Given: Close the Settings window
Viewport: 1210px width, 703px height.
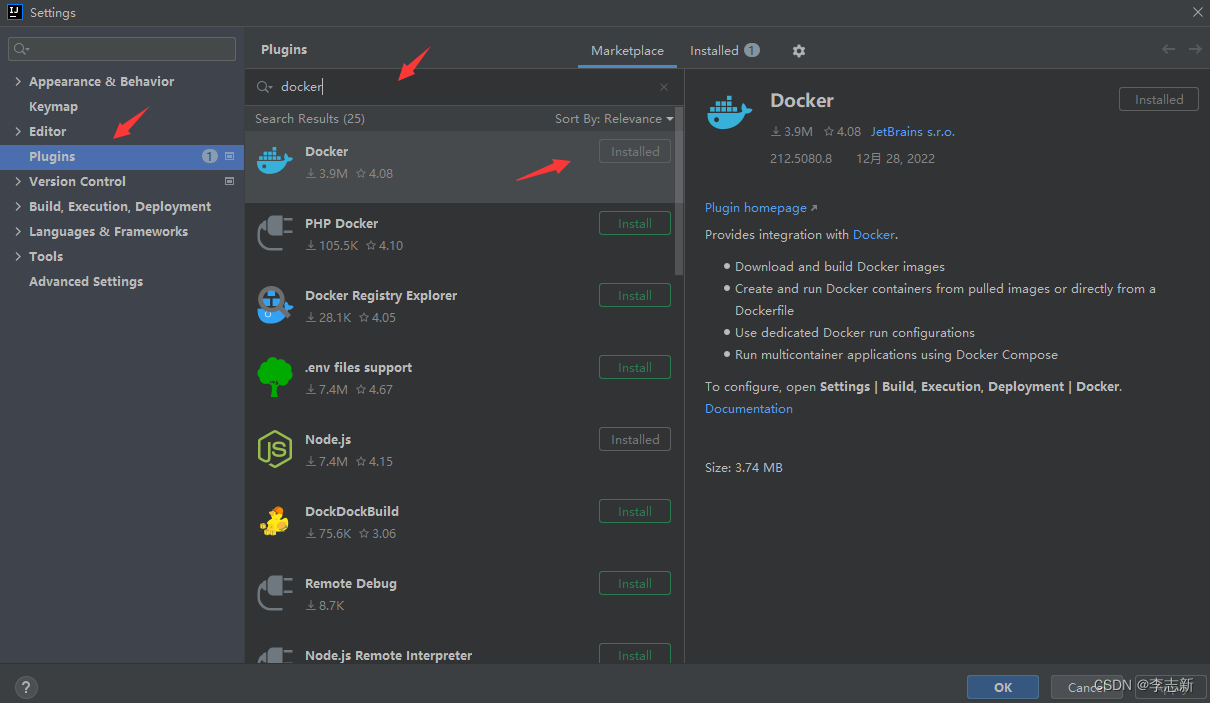Looking at the screenshot, I should click(x=1197, y=12).
